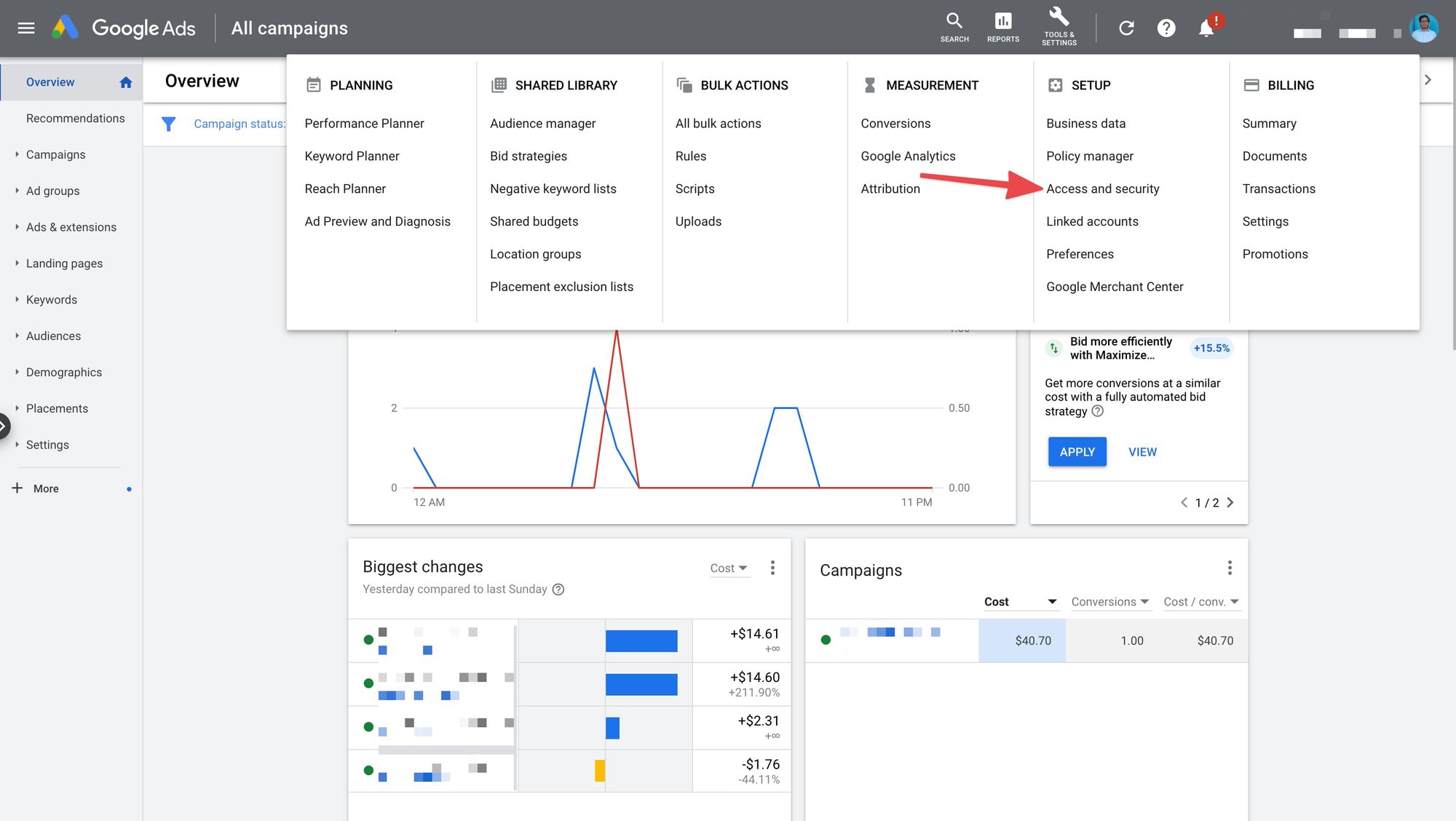Open Google Merchant Center
1456x821 pixels.
[x=1115, y=287]
